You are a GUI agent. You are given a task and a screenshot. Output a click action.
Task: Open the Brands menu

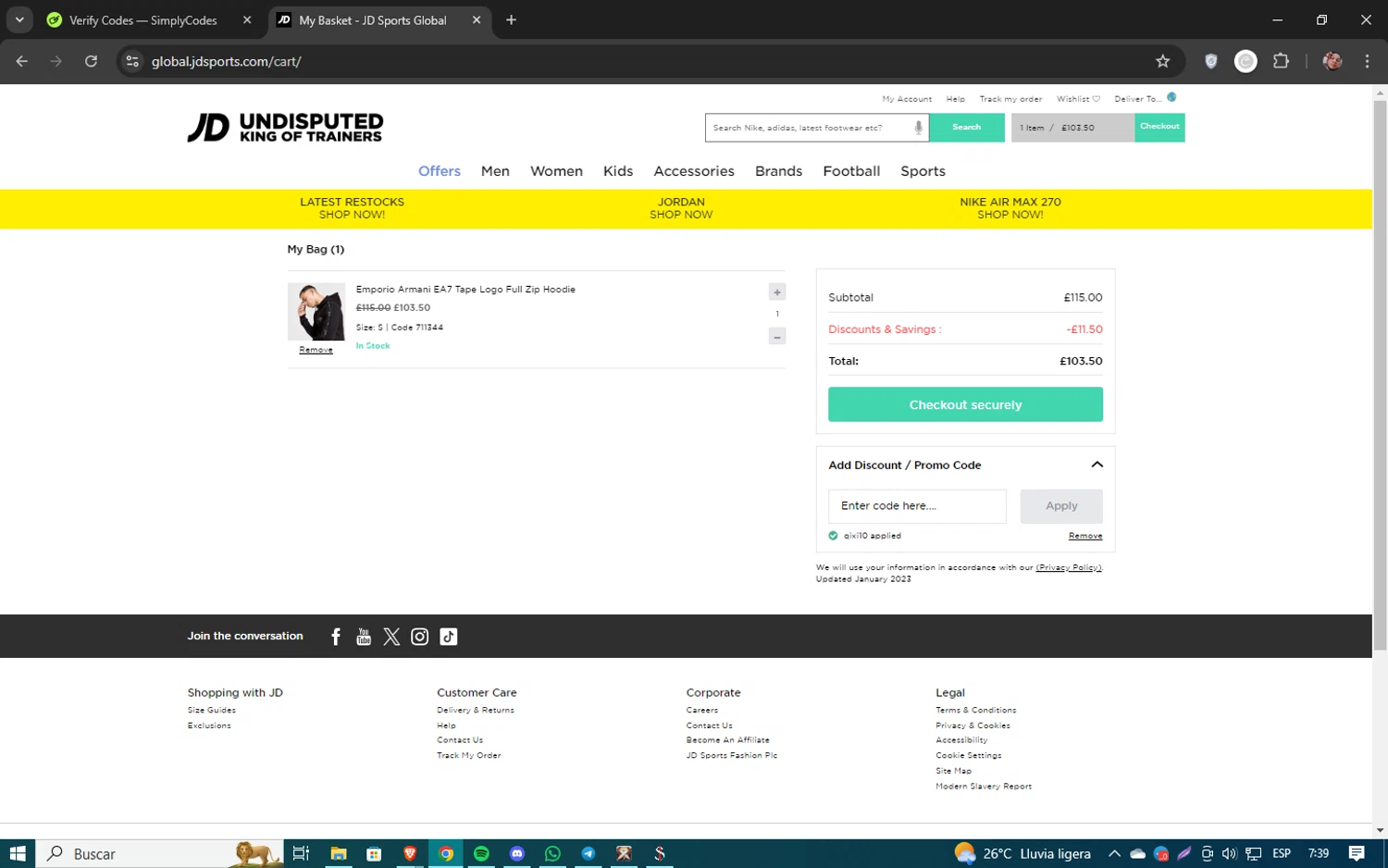click(778, 171)
